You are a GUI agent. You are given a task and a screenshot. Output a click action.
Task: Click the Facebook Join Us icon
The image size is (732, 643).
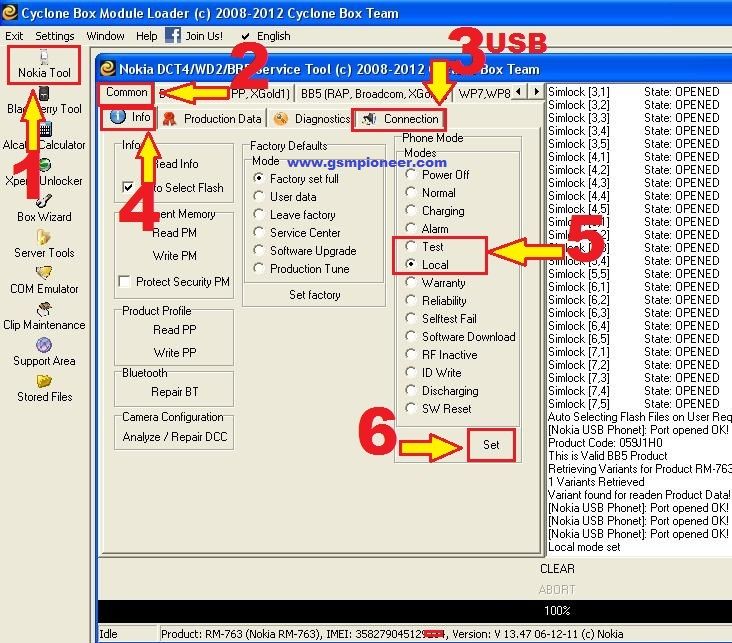click(x=173, y=35)
